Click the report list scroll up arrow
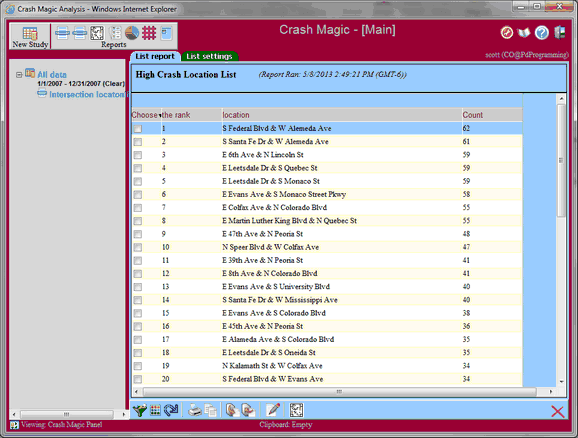The height and width of the screenshot is (438, 578). tap(561, 99)
